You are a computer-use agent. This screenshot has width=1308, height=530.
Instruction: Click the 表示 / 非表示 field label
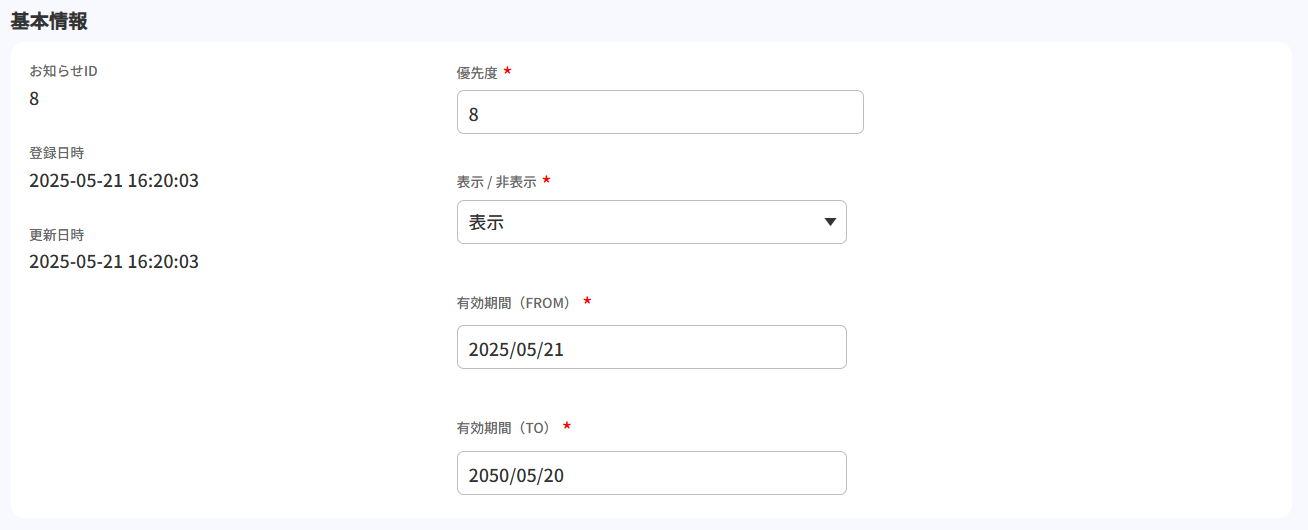[496, 183]
